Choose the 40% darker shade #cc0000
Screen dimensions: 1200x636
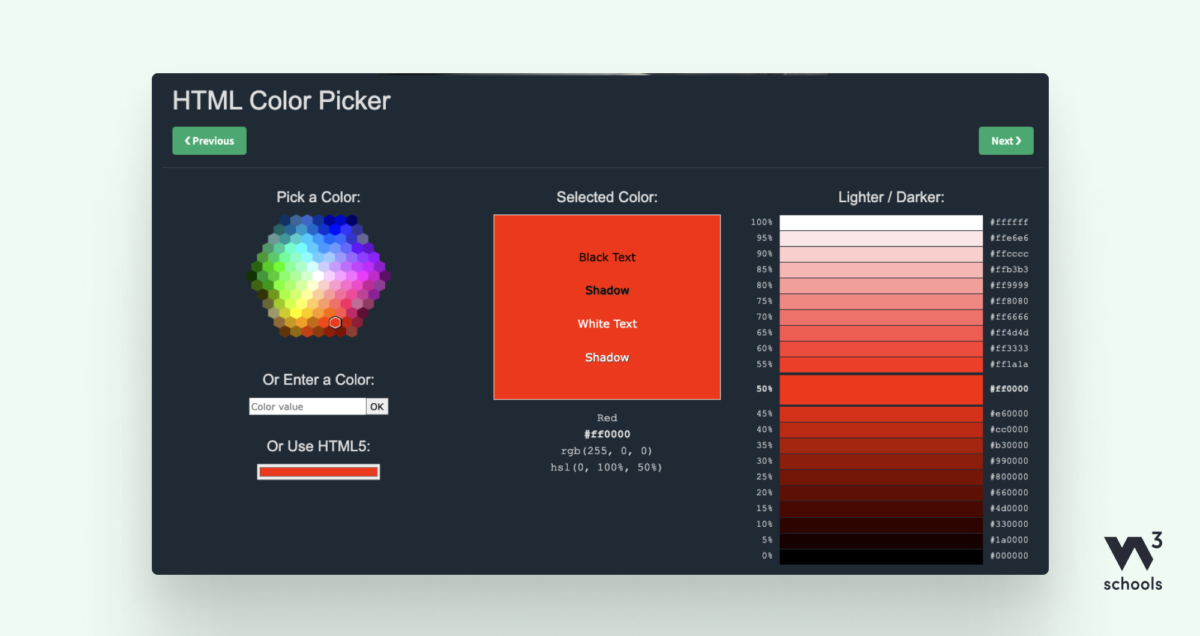tap(881, 429)
